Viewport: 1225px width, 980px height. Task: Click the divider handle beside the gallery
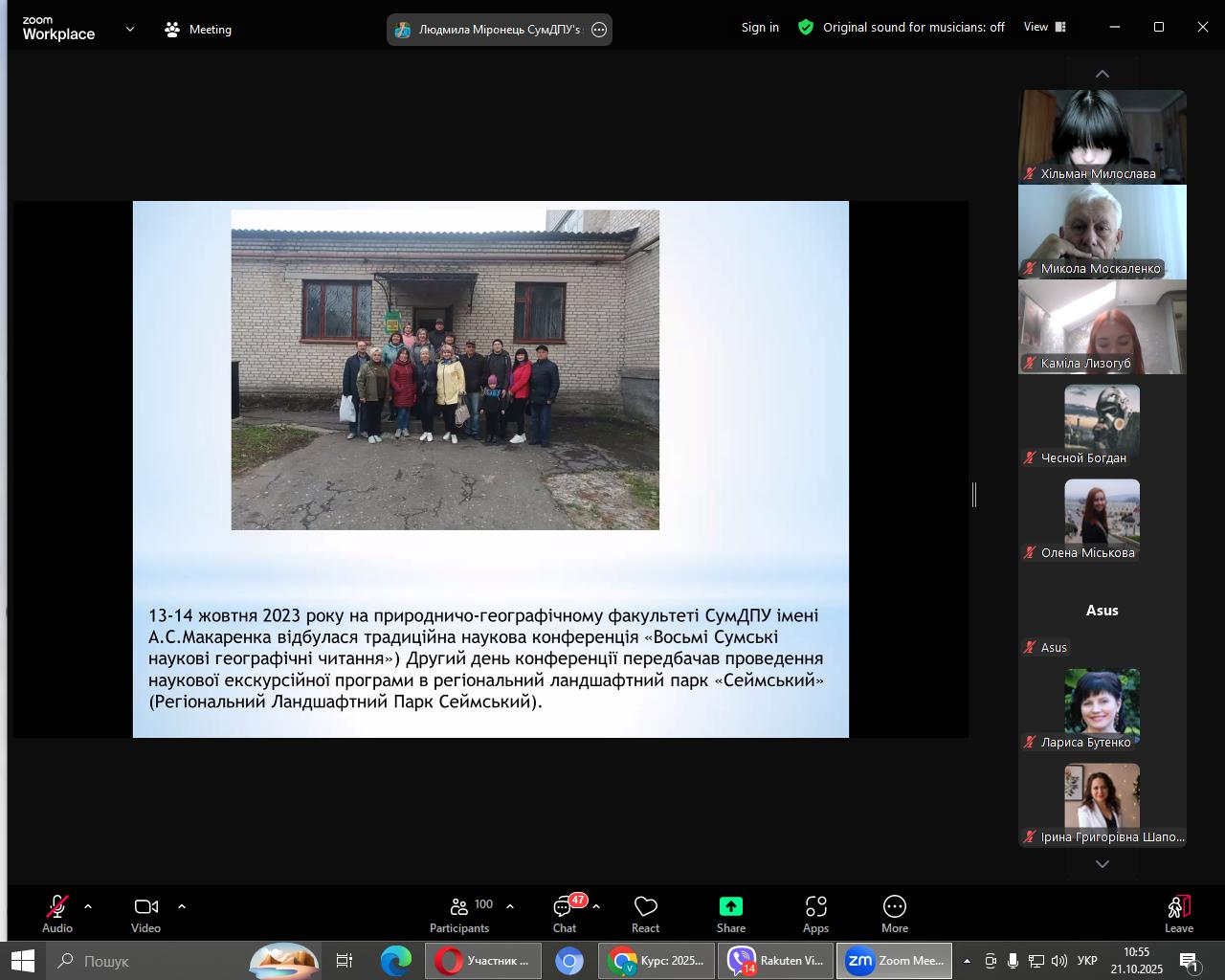(974, 495)
